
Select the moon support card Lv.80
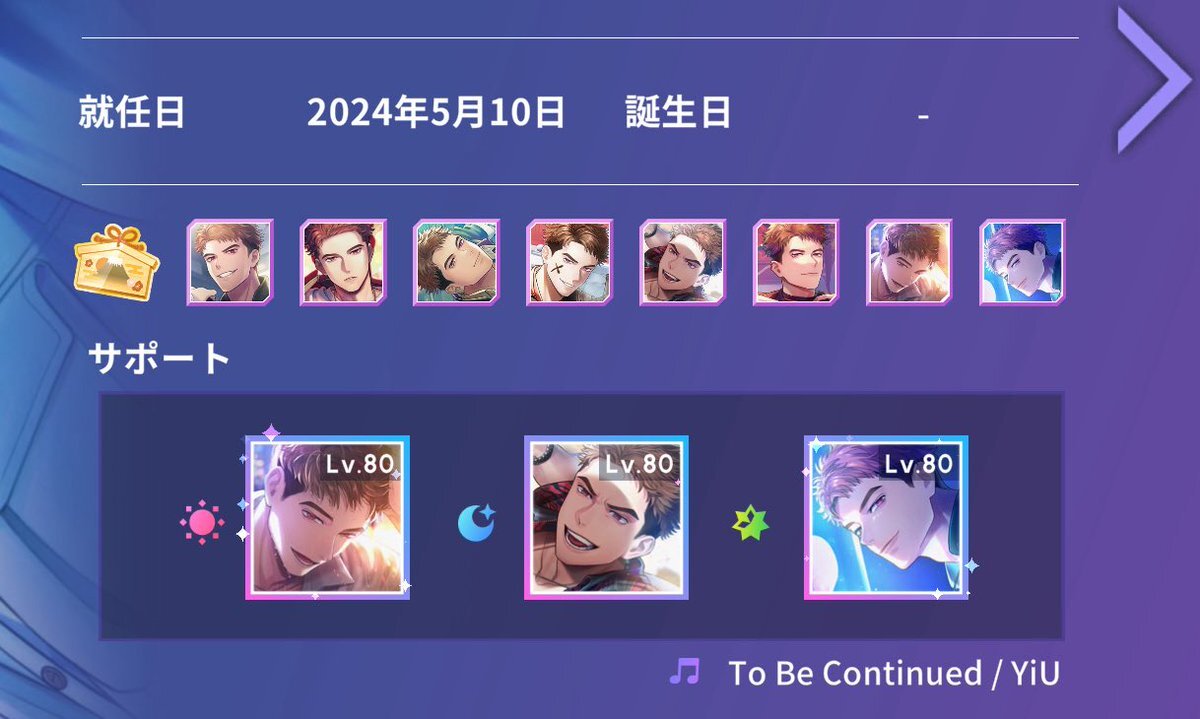[606, 517]
